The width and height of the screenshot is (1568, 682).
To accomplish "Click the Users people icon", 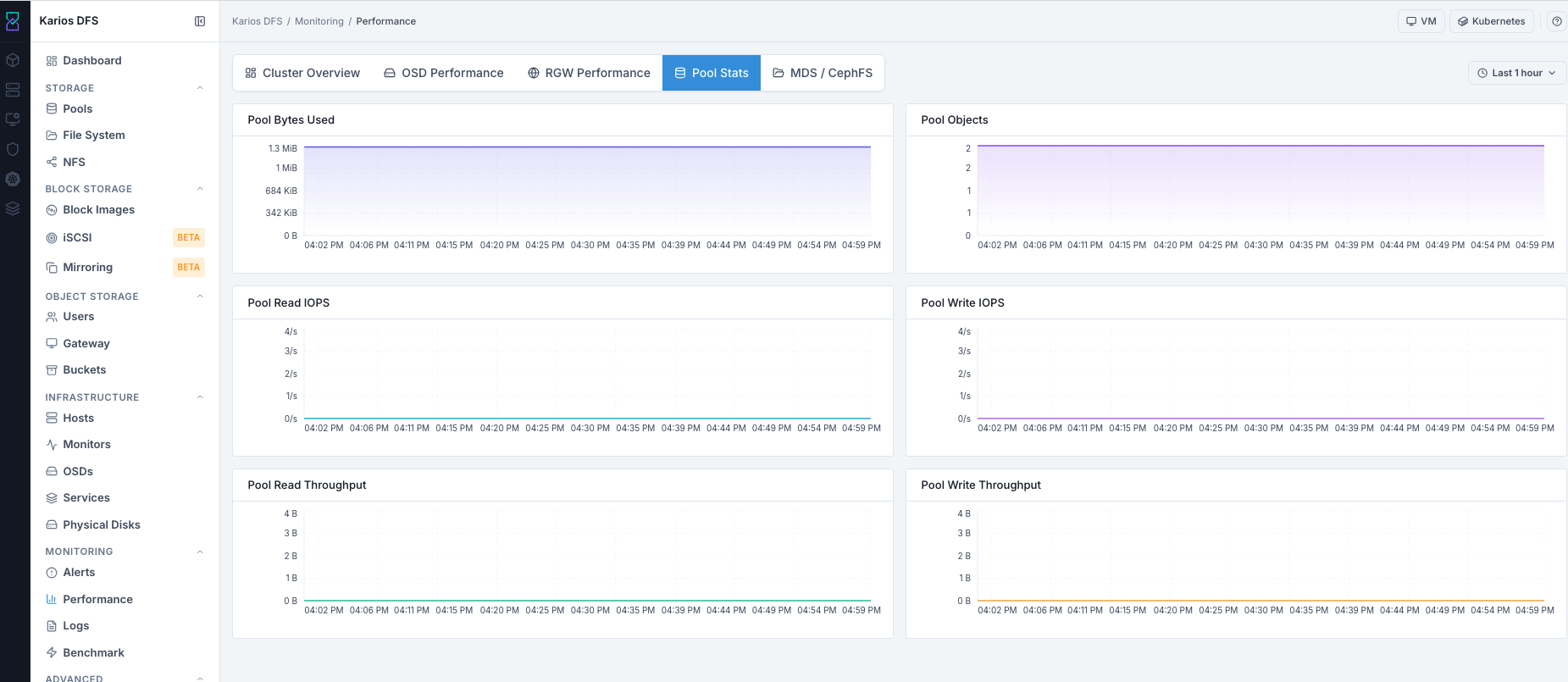I will 52,317.
